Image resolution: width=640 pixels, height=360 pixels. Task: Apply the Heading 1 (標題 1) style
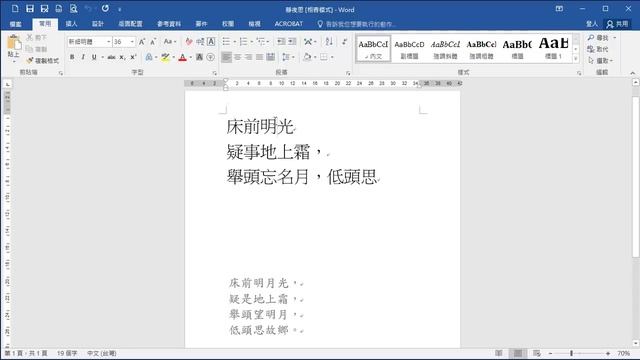point(553,48)
